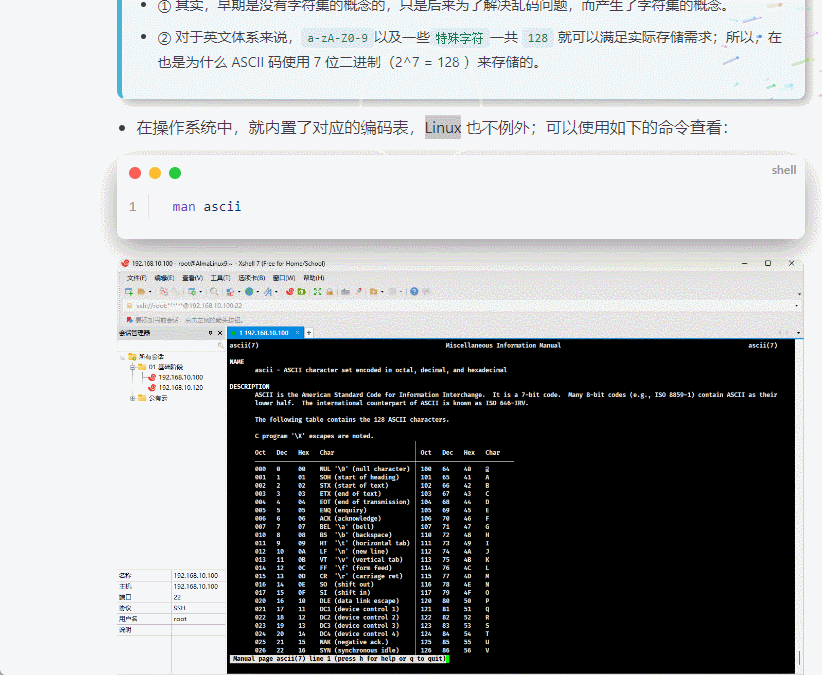Add a new tab with plus button
822x675 pixels.
pyautogui.click(x=309, y=332)
